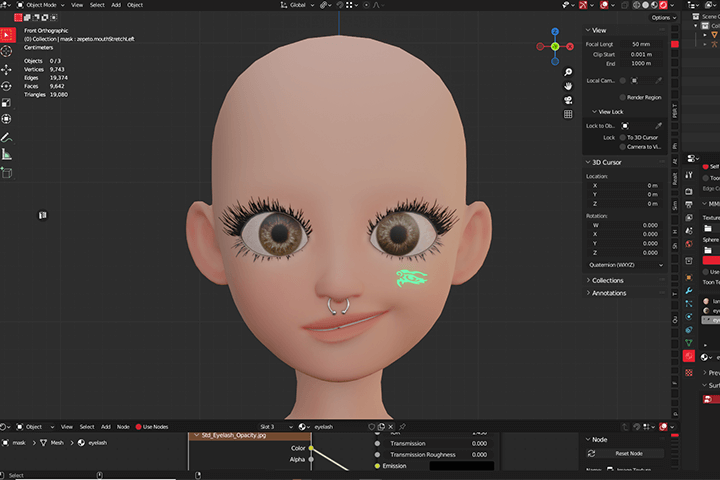Select the Transform tool
Screen dimensions: 720x480
coord(6,119)
